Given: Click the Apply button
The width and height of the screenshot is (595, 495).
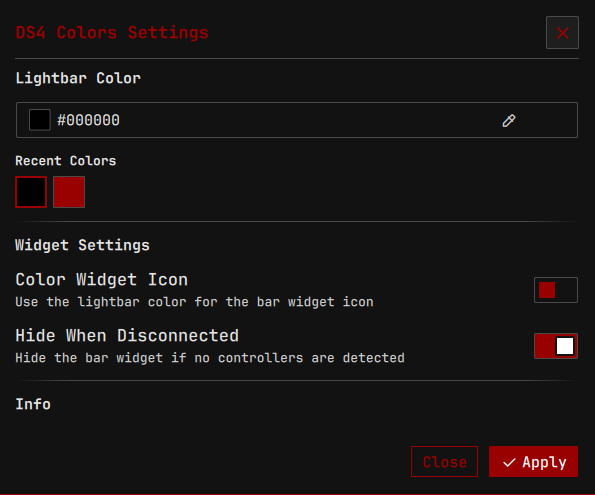Looking at the screenshot, I should point(534,462).
